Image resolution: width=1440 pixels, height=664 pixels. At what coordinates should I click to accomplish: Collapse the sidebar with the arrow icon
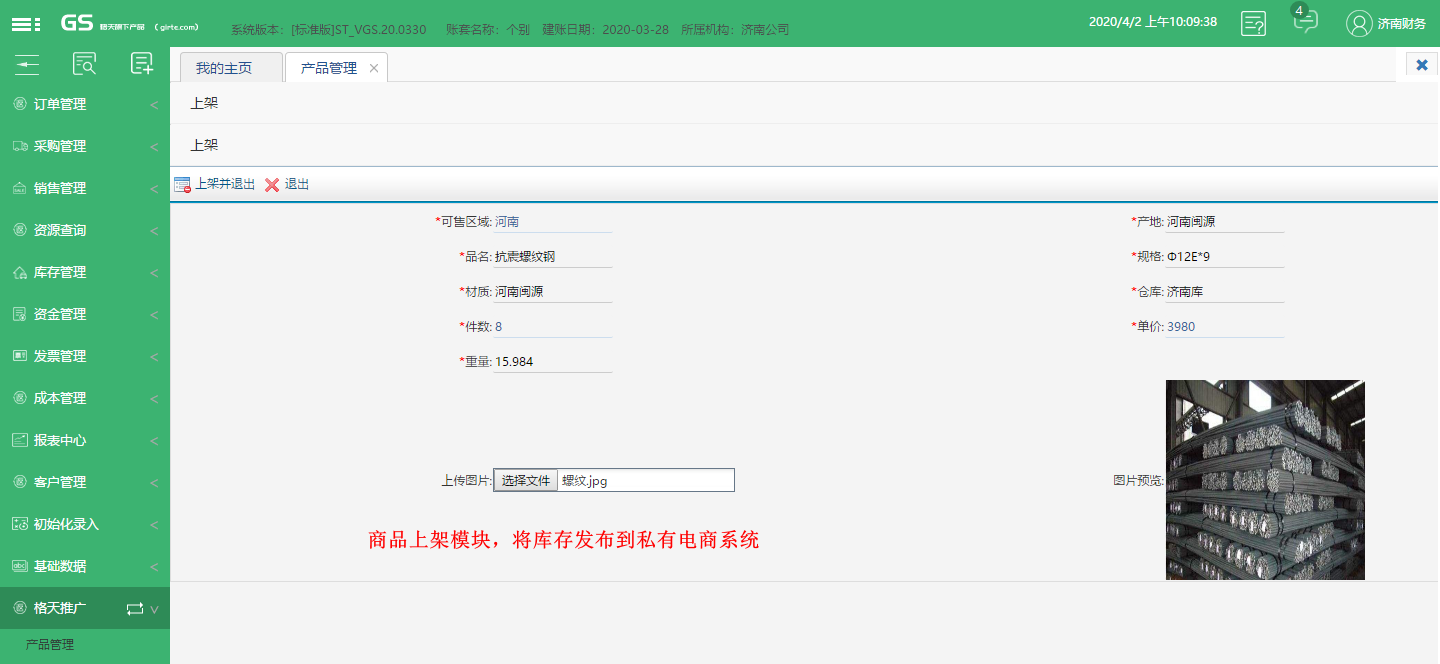pyautogui.click(x=27, y=64)
